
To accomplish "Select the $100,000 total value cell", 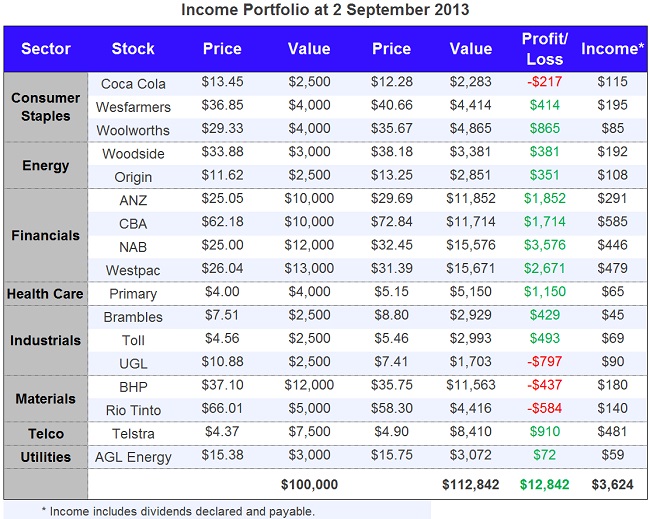I will 309,484.
